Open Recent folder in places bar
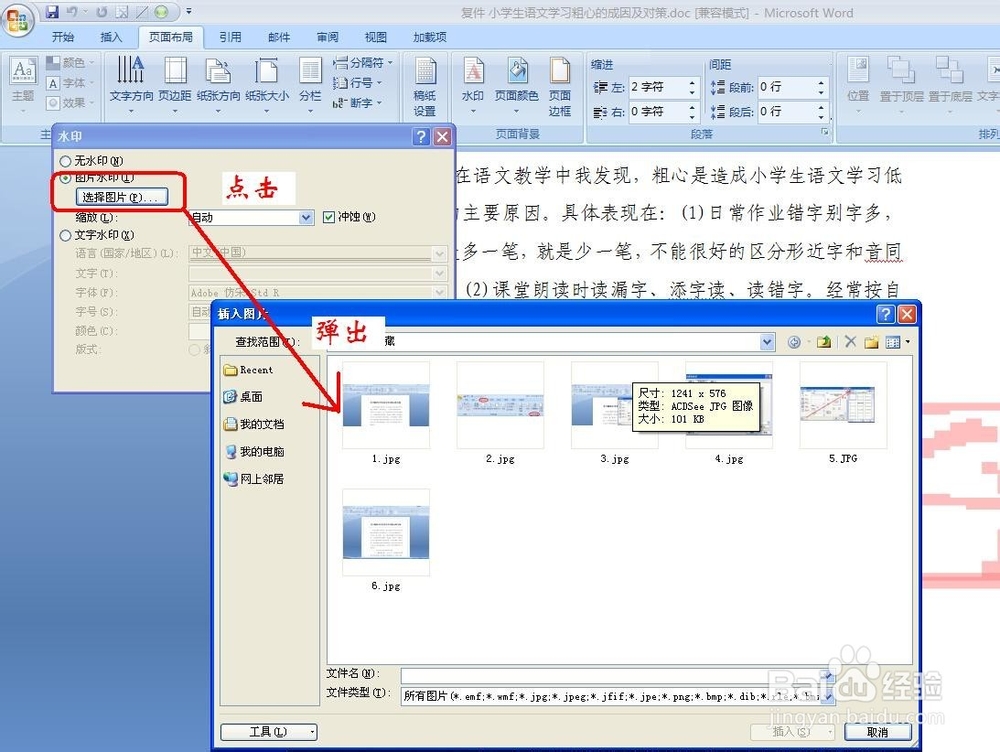 (249, 370)
